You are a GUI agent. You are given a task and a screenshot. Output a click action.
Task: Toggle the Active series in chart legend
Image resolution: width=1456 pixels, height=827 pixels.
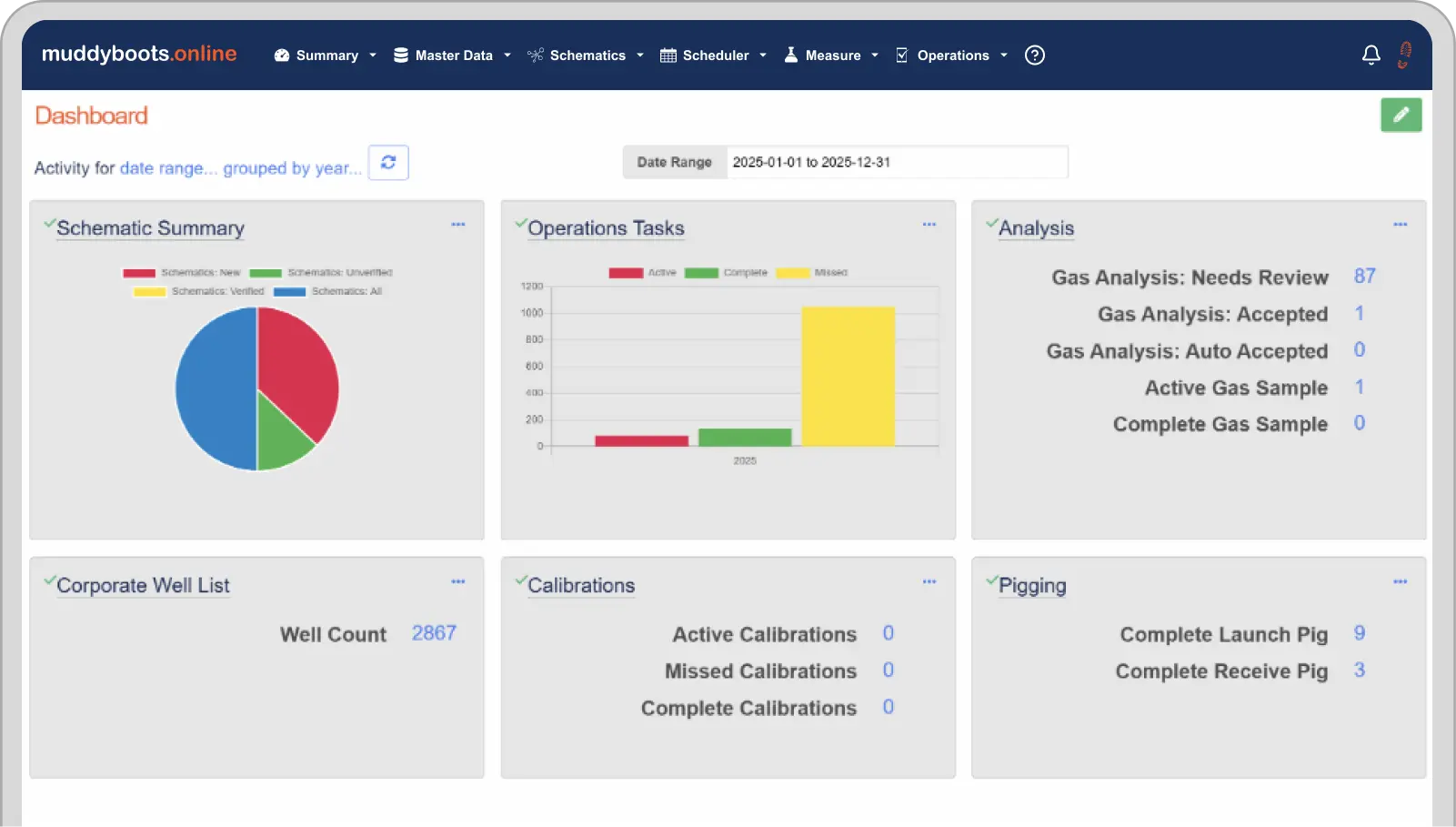[642, 273]
